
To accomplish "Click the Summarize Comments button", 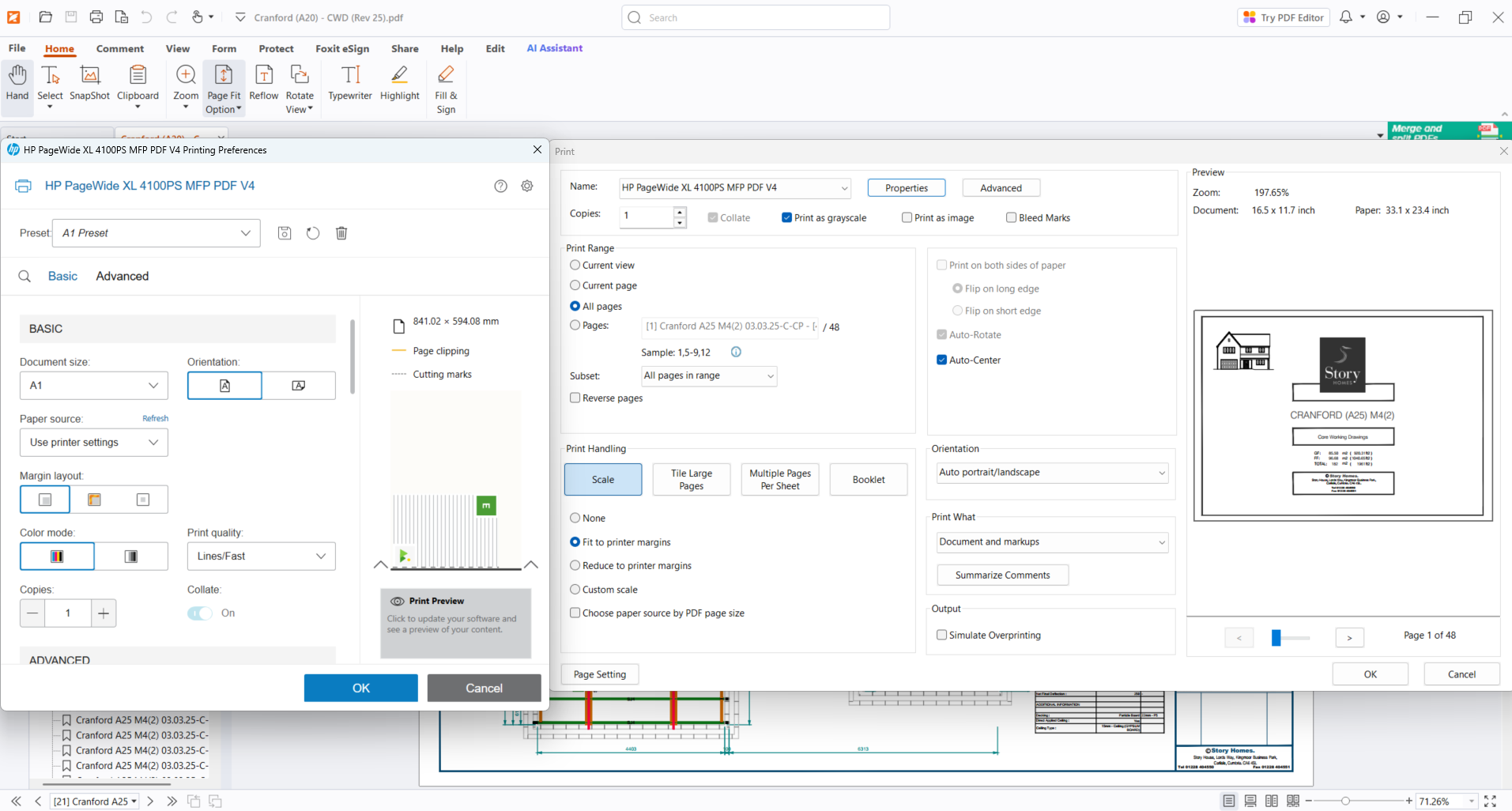I will [x=1002, y=575].
